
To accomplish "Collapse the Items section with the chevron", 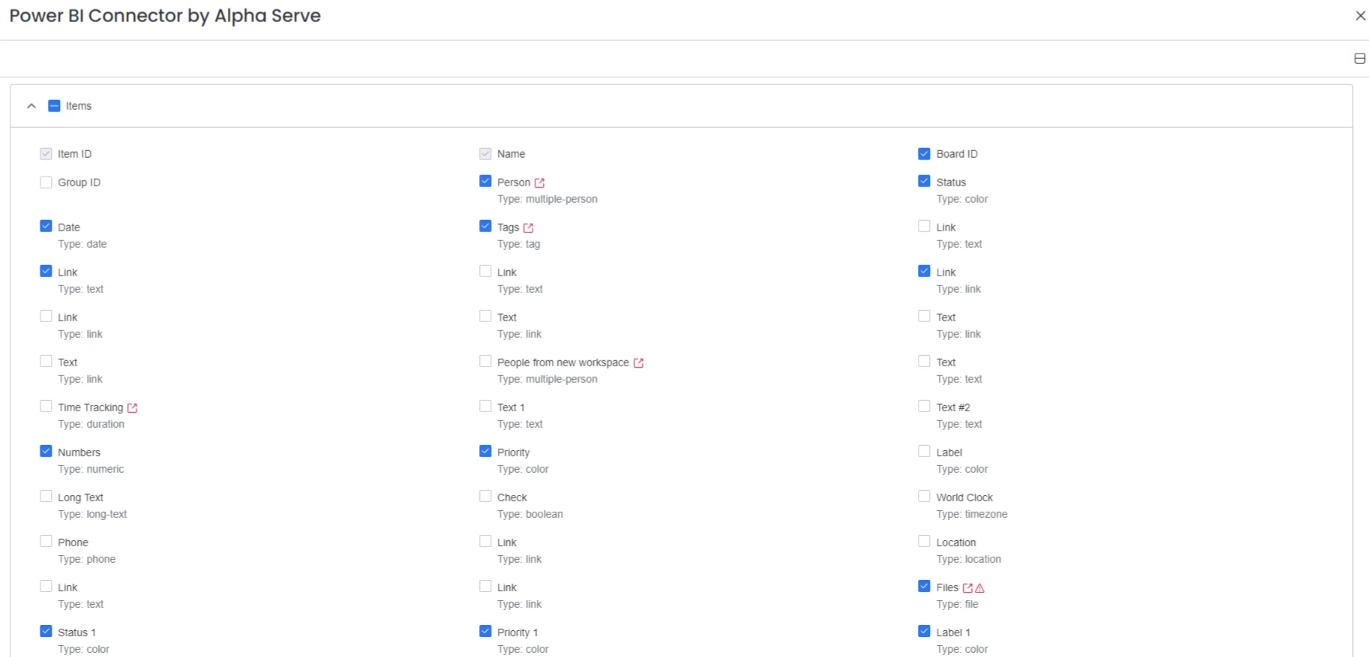I will (x=31, y=106).
